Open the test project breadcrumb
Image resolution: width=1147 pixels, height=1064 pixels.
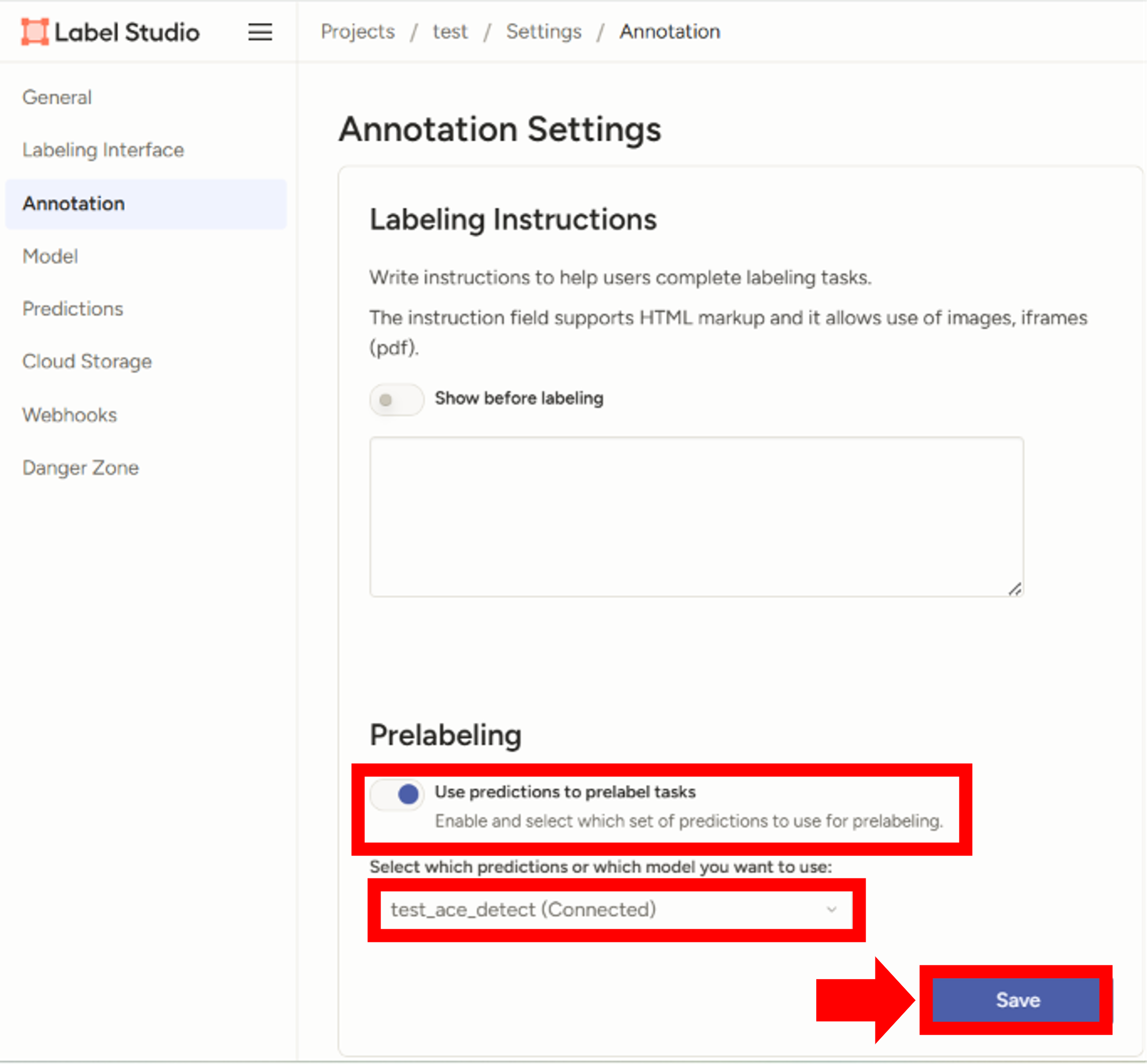tap(450, 31)
